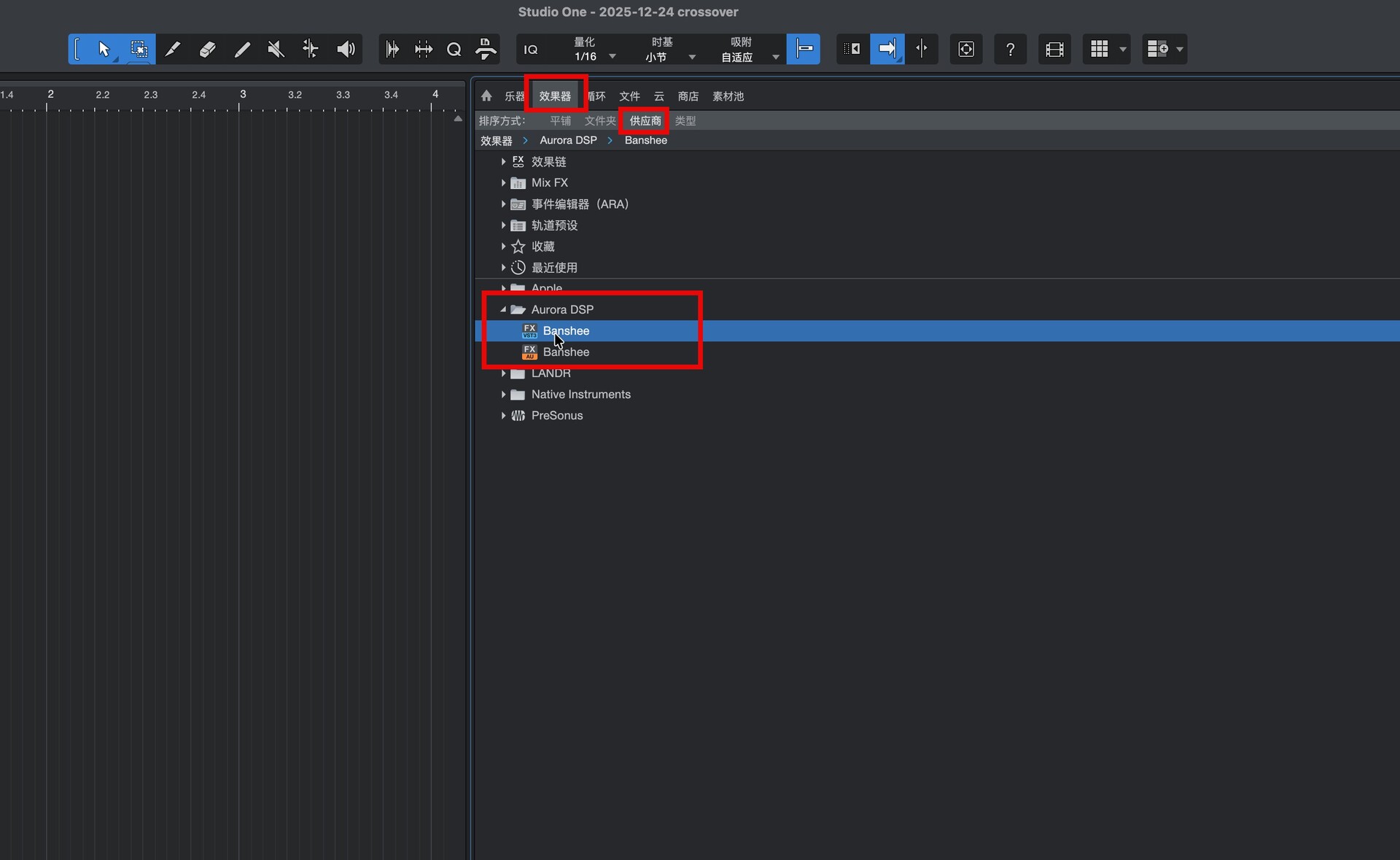
Task: Toggle Autoscroll arrow button
Action: [887, 49]
